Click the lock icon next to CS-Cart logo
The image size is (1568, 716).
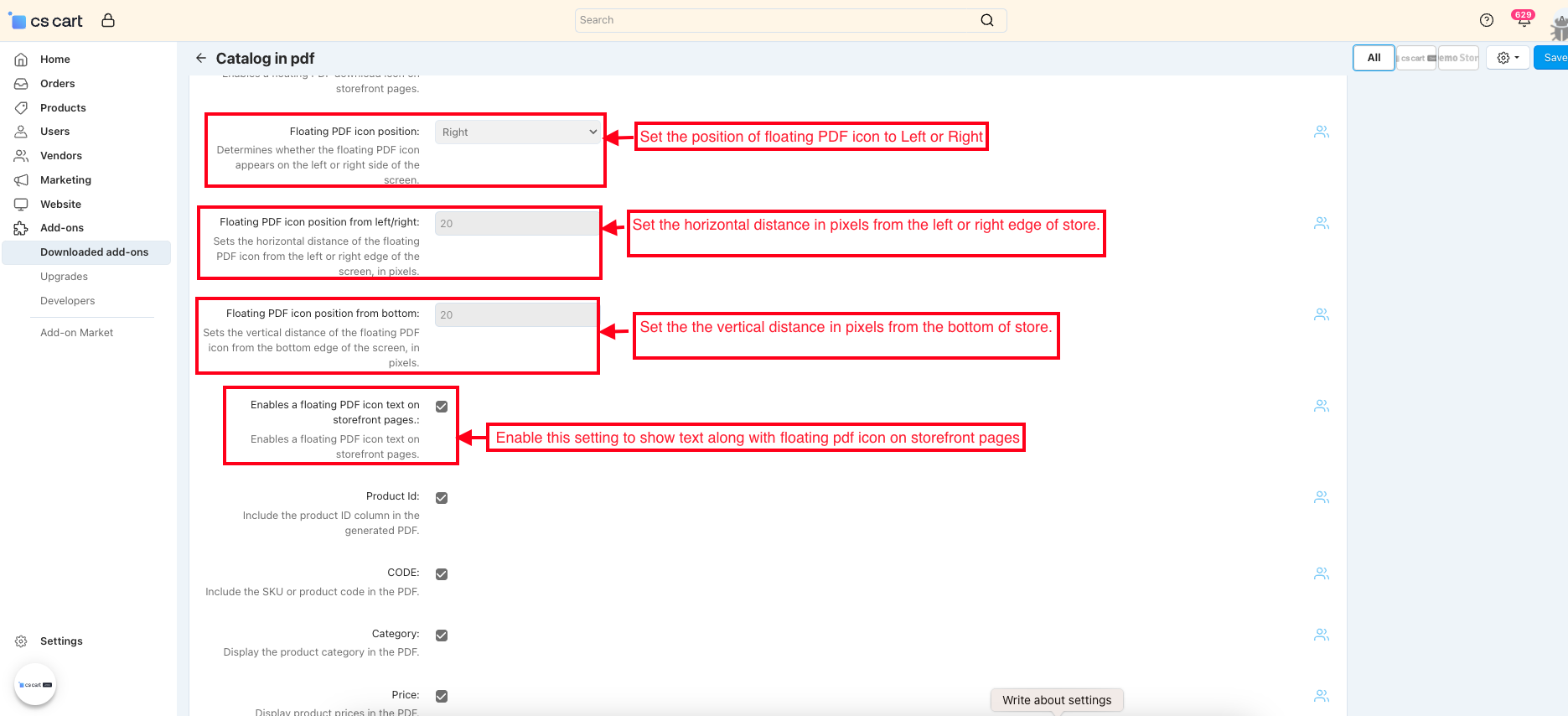tap(108, 20)
